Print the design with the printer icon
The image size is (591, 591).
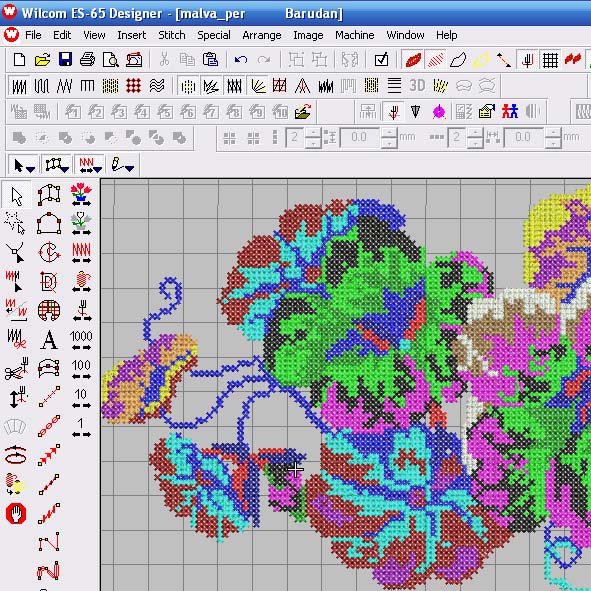[x=87, y=60]
